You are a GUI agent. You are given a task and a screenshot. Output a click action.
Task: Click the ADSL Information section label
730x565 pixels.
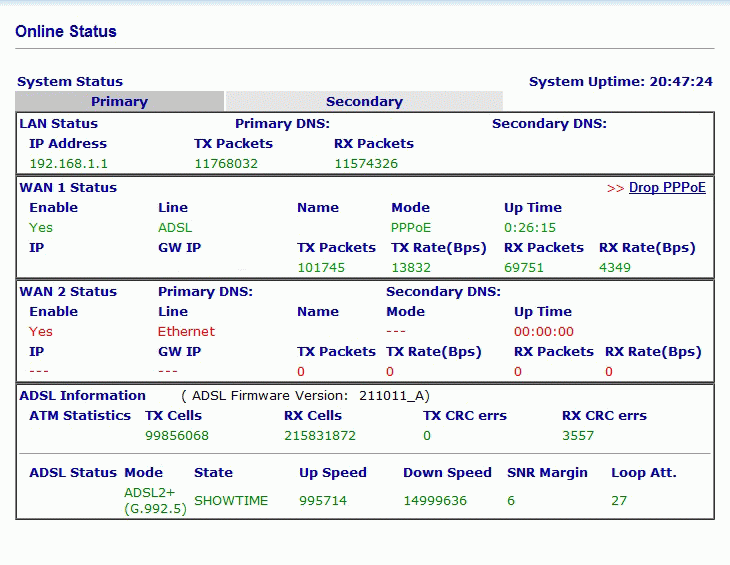click(x=82, y=396)
